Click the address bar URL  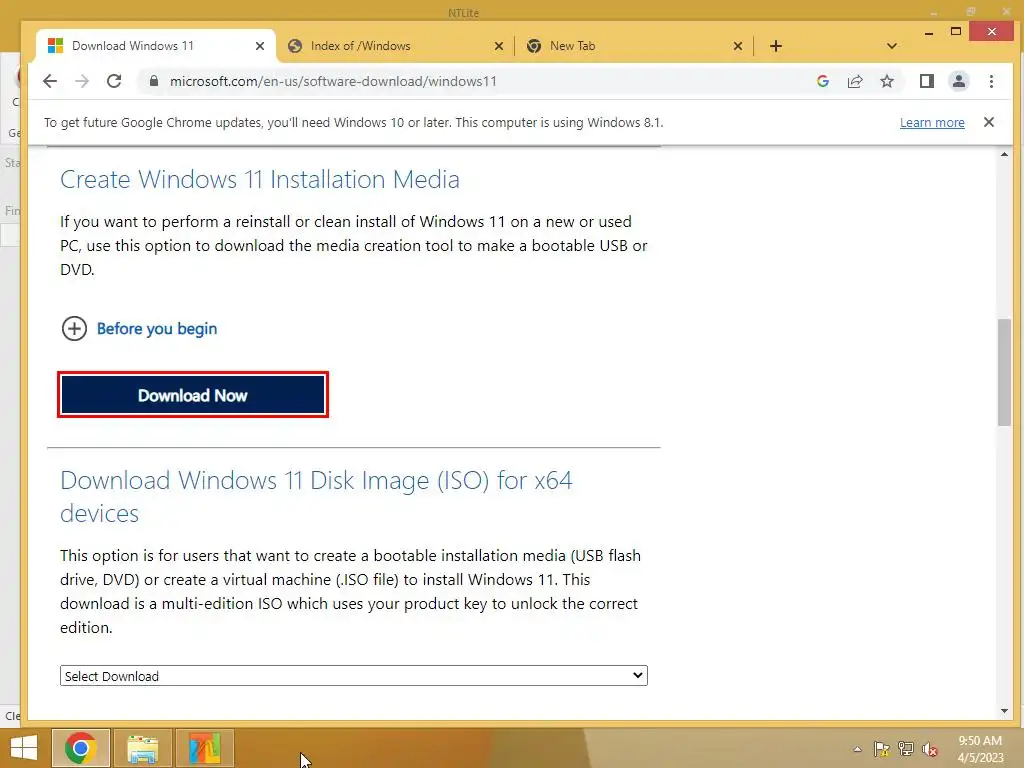333,81
